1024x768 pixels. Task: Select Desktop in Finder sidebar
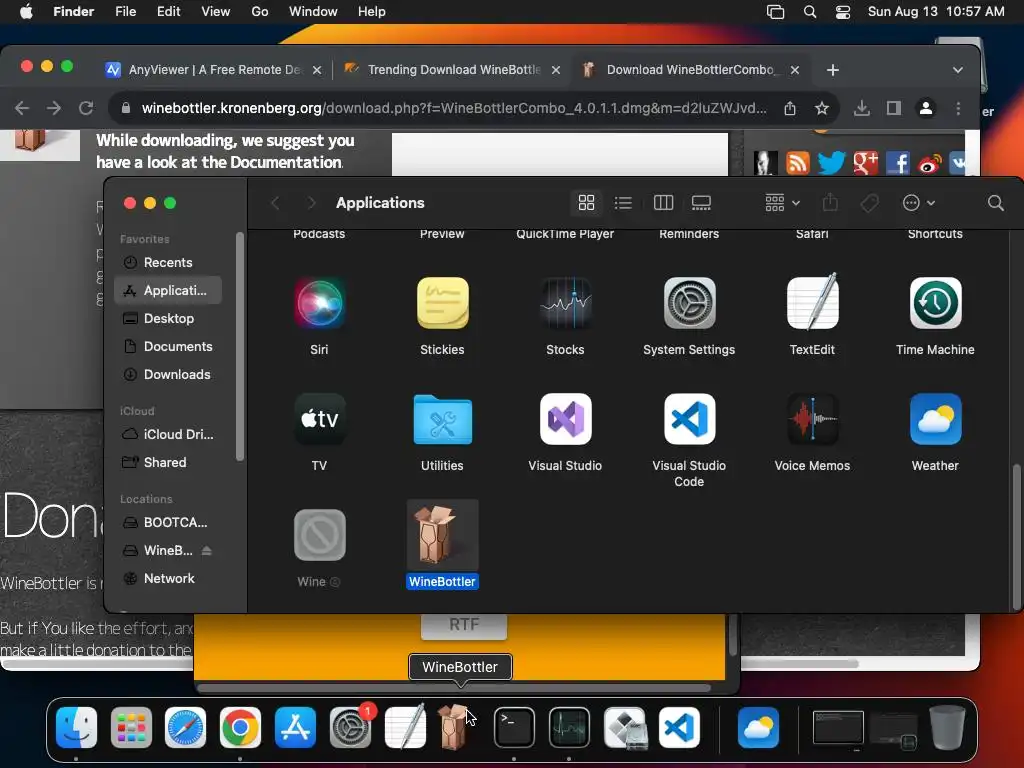[168, 318]
